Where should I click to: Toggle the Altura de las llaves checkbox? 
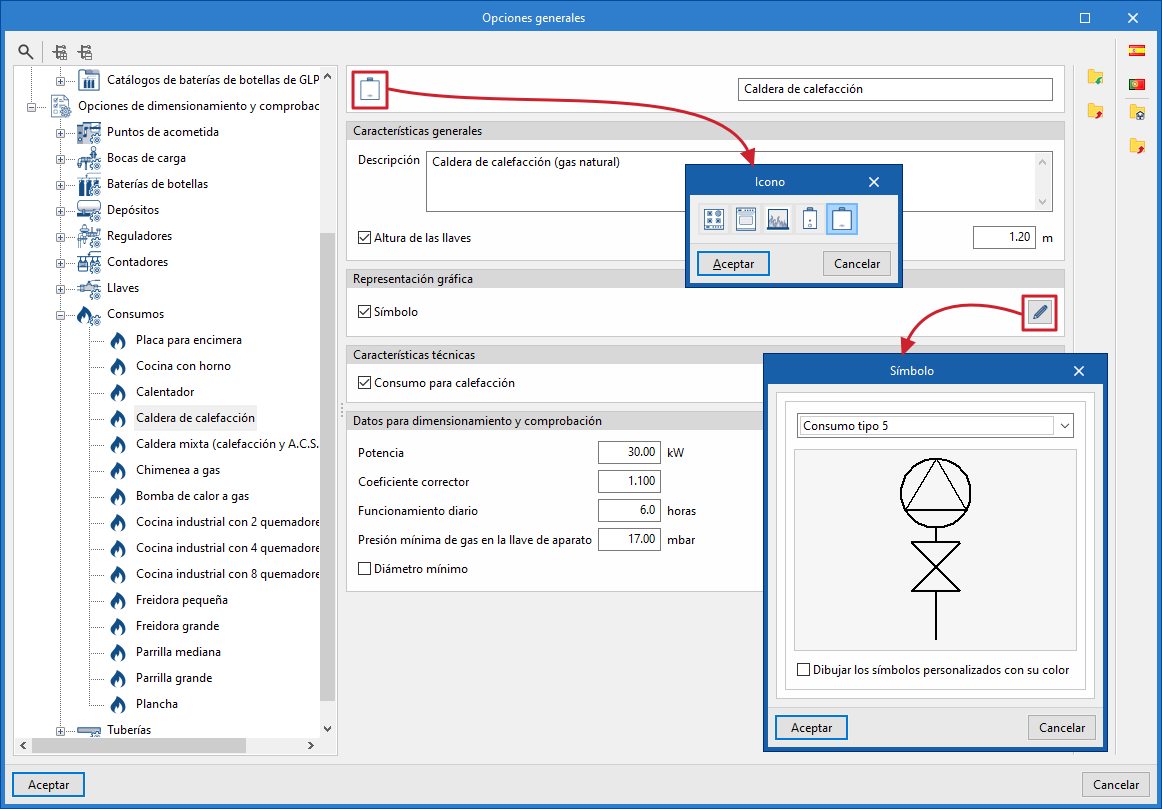point(364,238)
